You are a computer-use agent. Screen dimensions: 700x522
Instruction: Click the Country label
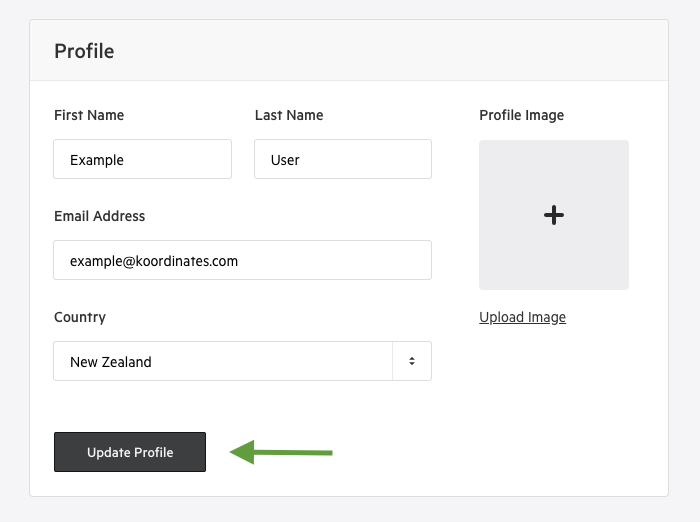tap(80, 317)
